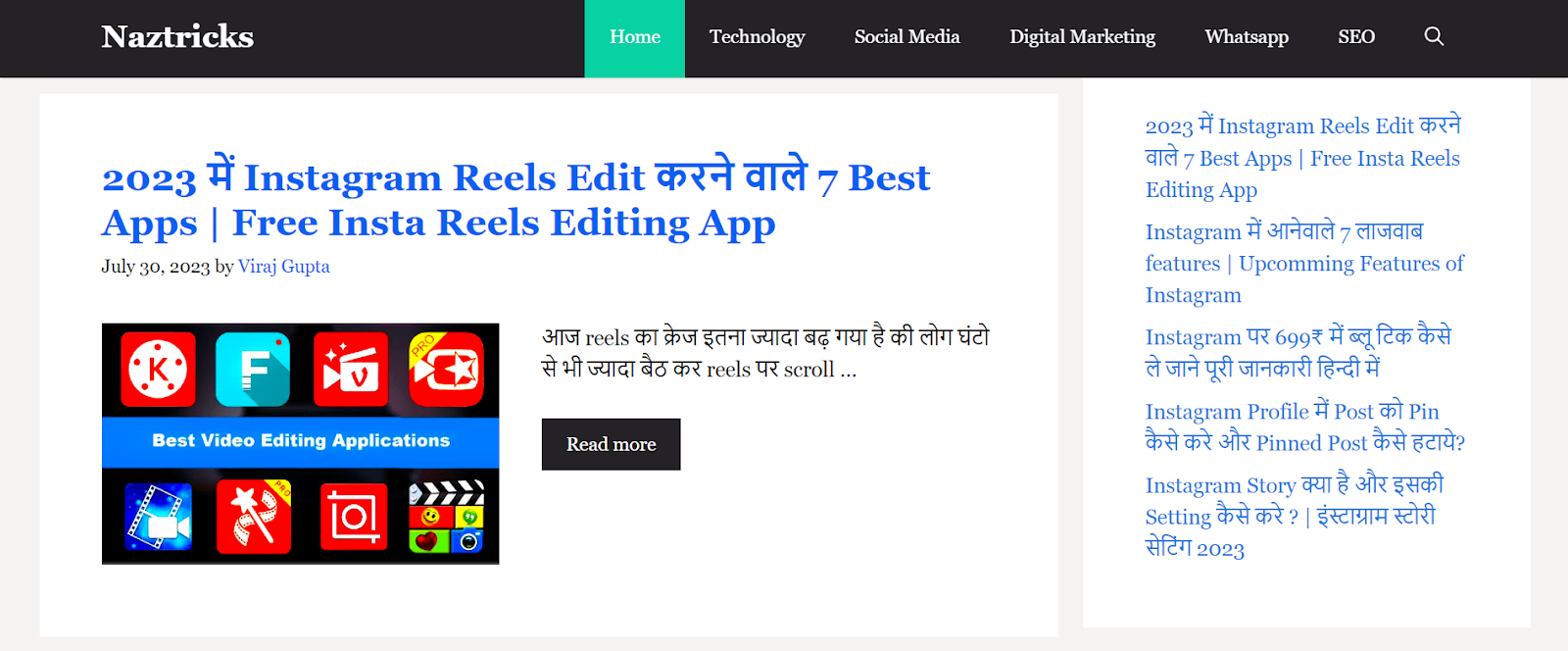Click the blue film strip camera icon
This screenshot has width=1568, height=651.
click(158, 517)
